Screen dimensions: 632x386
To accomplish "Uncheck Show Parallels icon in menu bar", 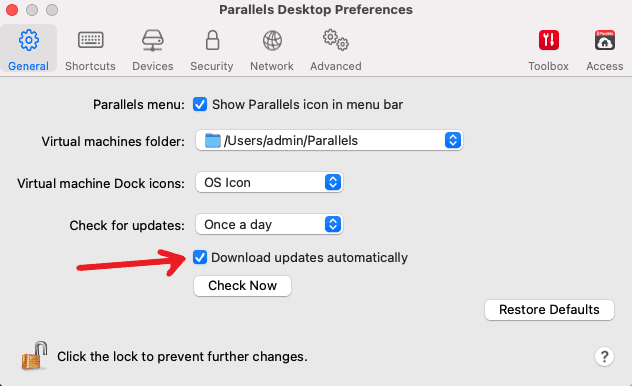I will pyautogui.click(x=200, y=104).
